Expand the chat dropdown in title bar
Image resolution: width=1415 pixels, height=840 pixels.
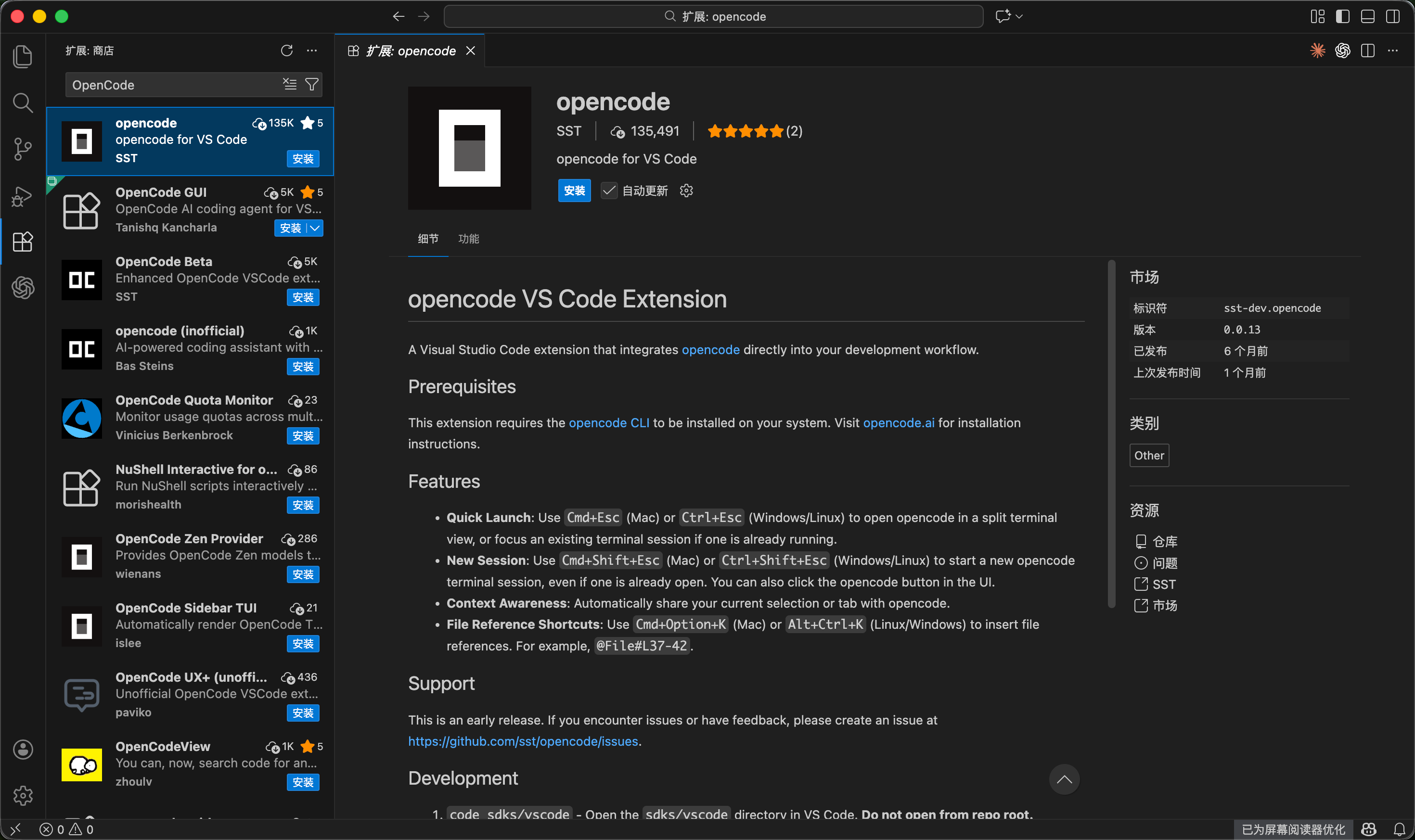click(x=1019, y=16)
